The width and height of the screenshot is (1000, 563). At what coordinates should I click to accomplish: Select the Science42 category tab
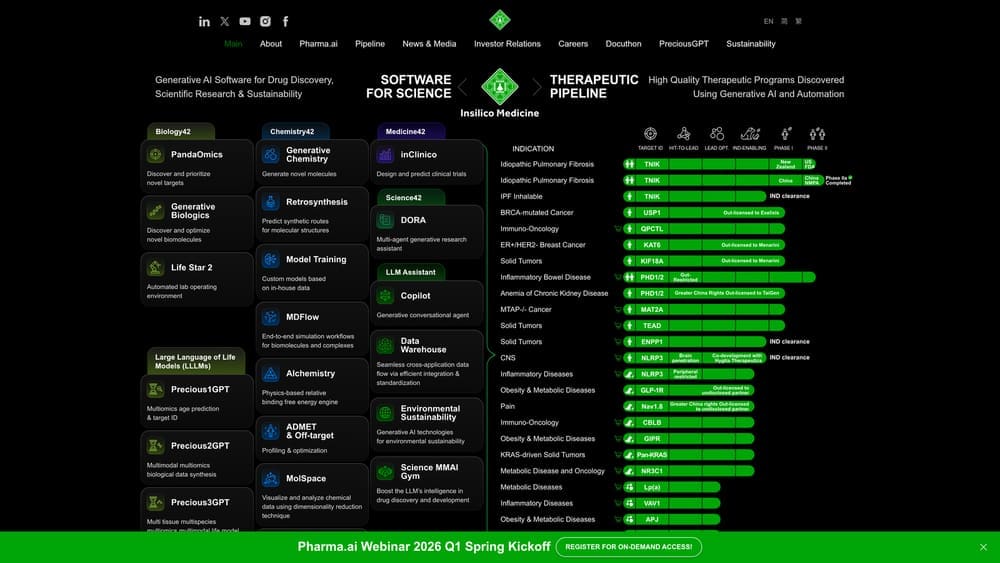click(411, 198)
